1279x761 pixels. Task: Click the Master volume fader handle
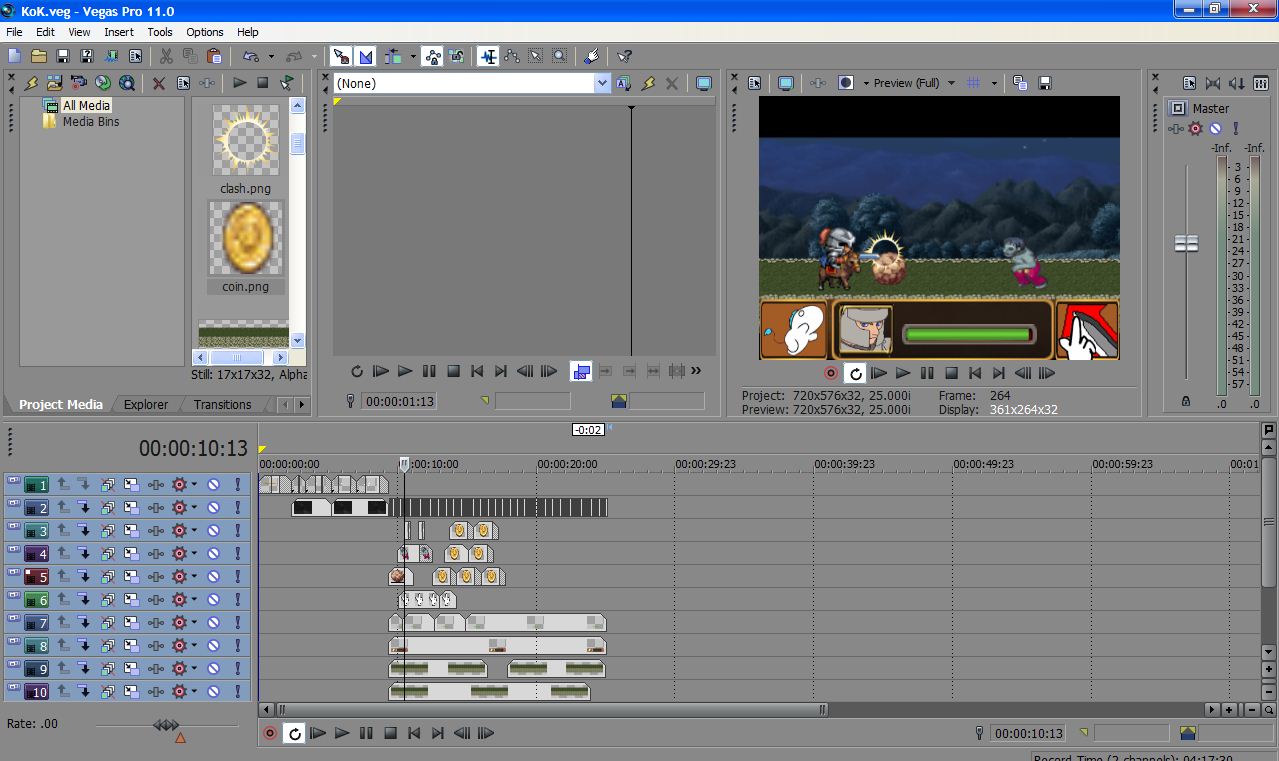(x=1186, y=243)
